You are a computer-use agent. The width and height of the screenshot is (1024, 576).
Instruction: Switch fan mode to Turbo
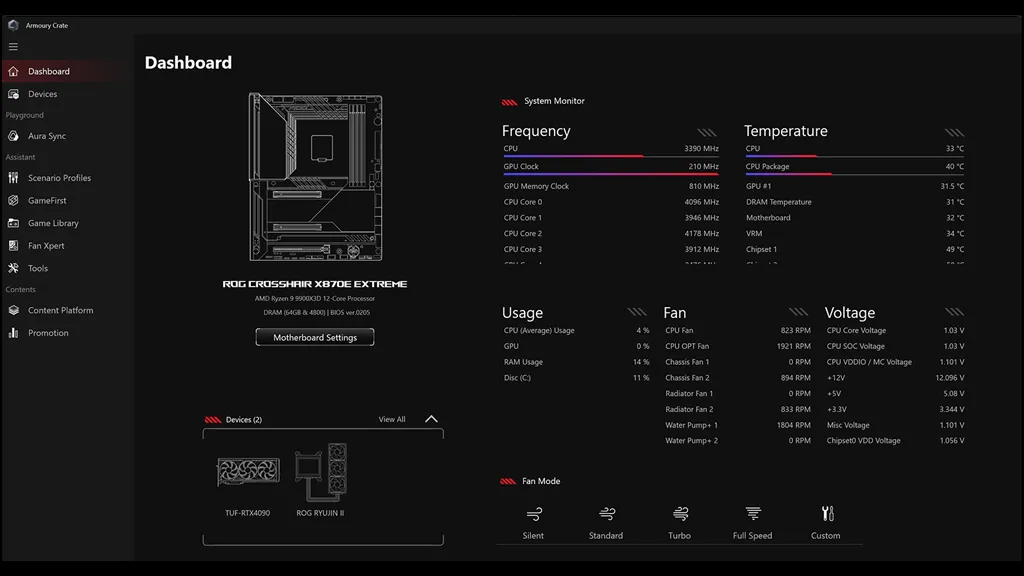(680, 514)
